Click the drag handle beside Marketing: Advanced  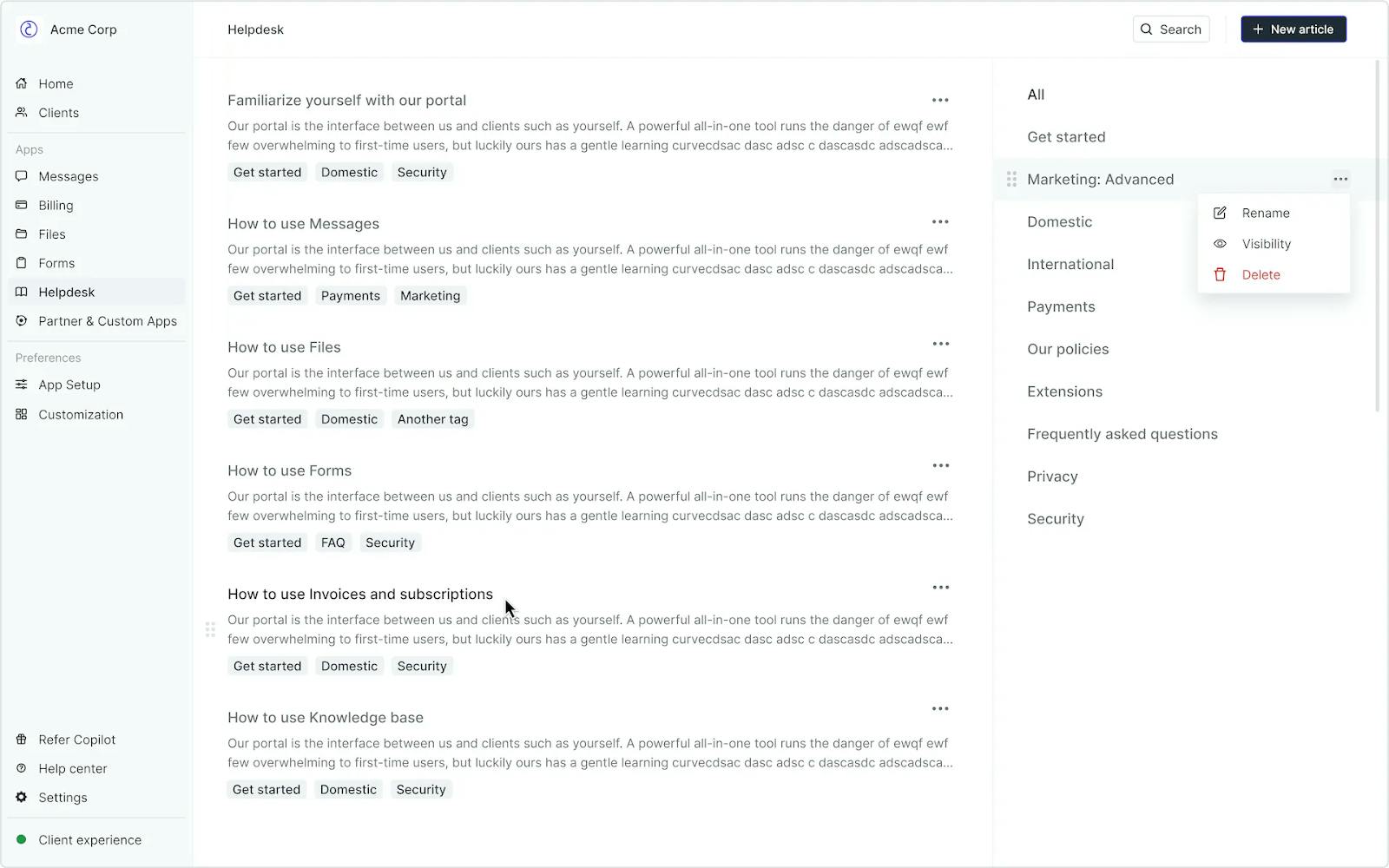pos(1011,180)
